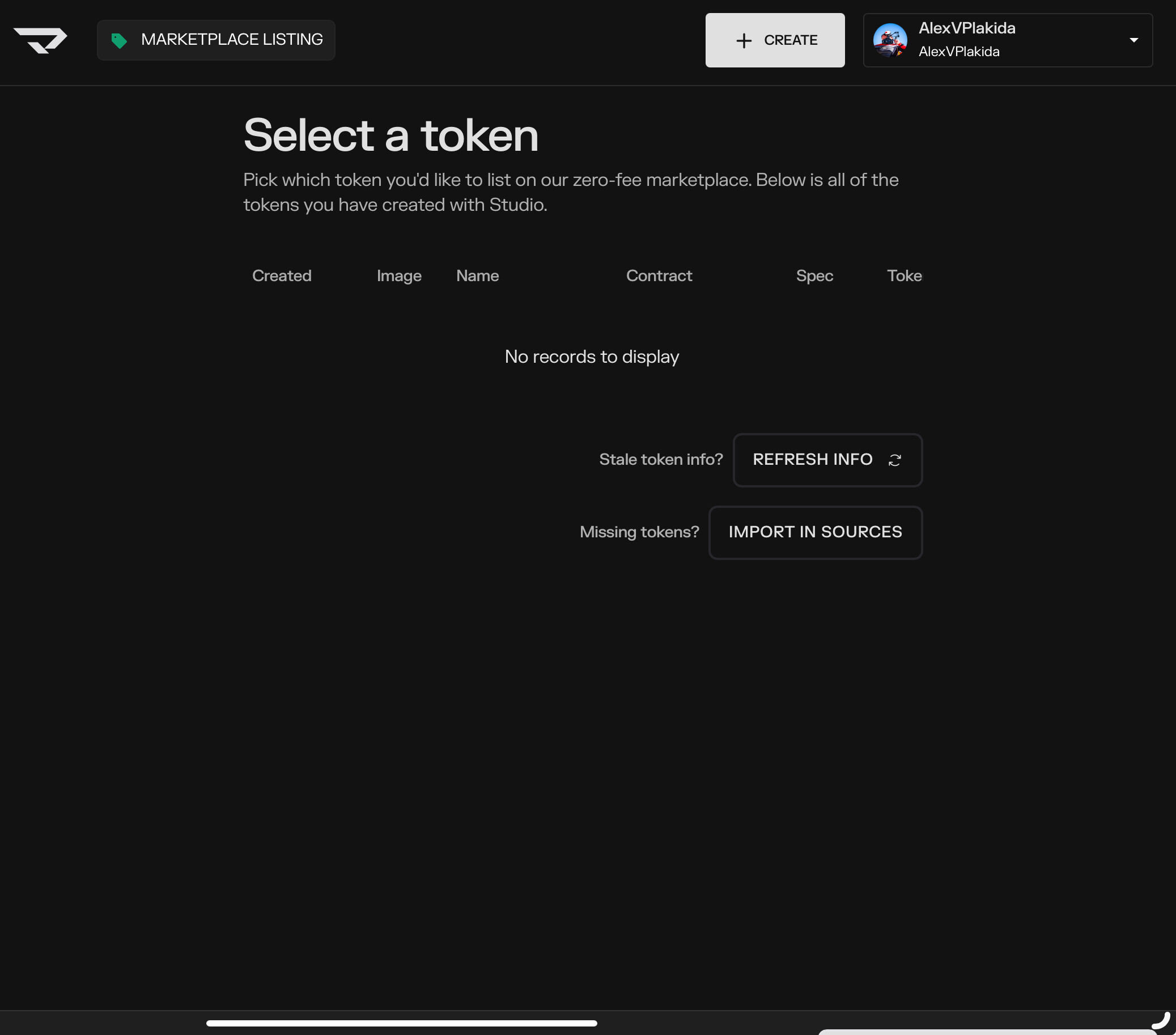The height and width of the screenshot is (1035, 1176).
Task: Open the AlexVPlakida account selector
Action: coord(1007,40)
